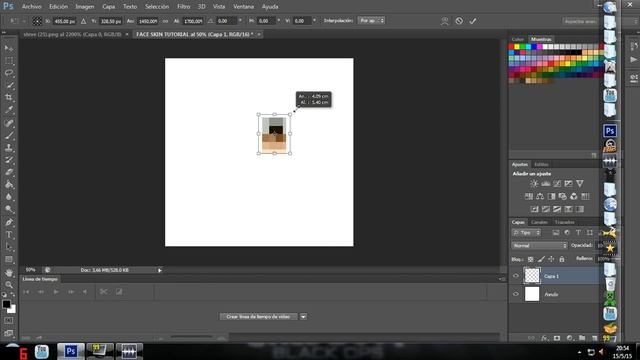Switch to the Color panel tab
Viewport: 640px width, 360px height.
point(518,39)
